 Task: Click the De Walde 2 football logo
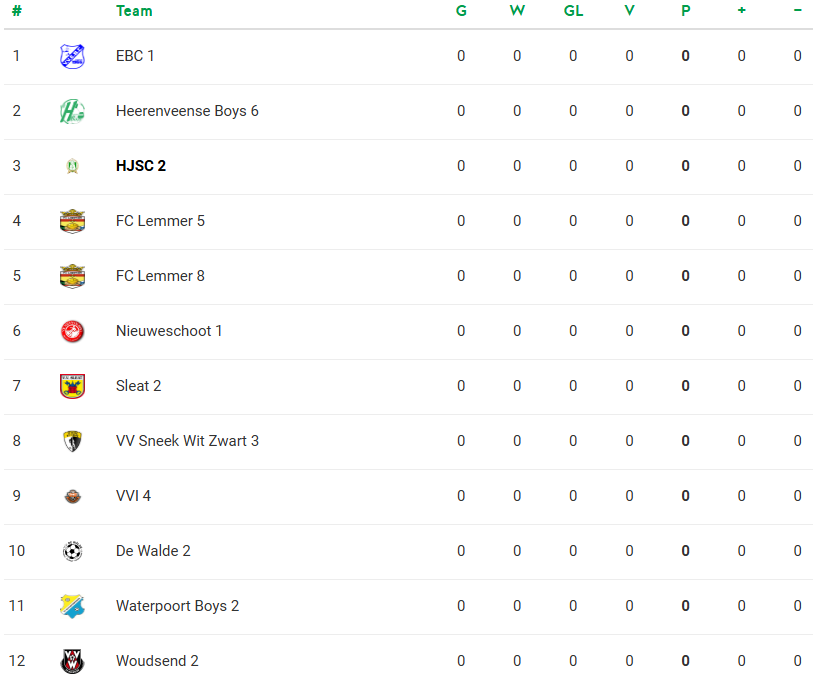(72, 551)
